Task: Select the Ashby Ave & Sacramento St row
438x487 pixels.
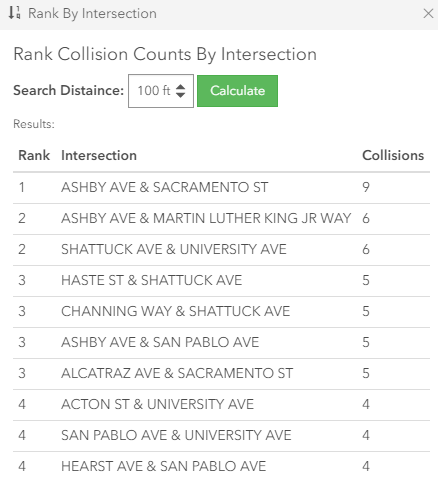Action: click(x=221, y=187)
